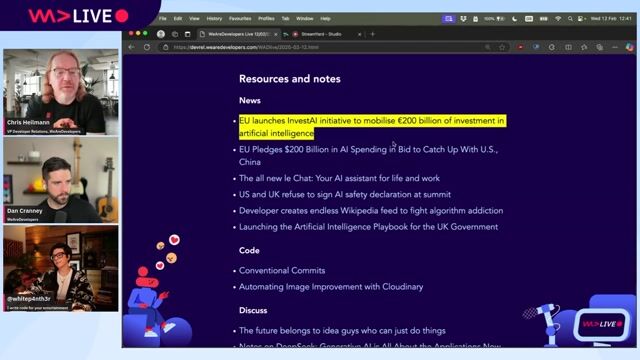
Task: Click the battery percentage indicator in menu bar
Action: click(494, 19)
